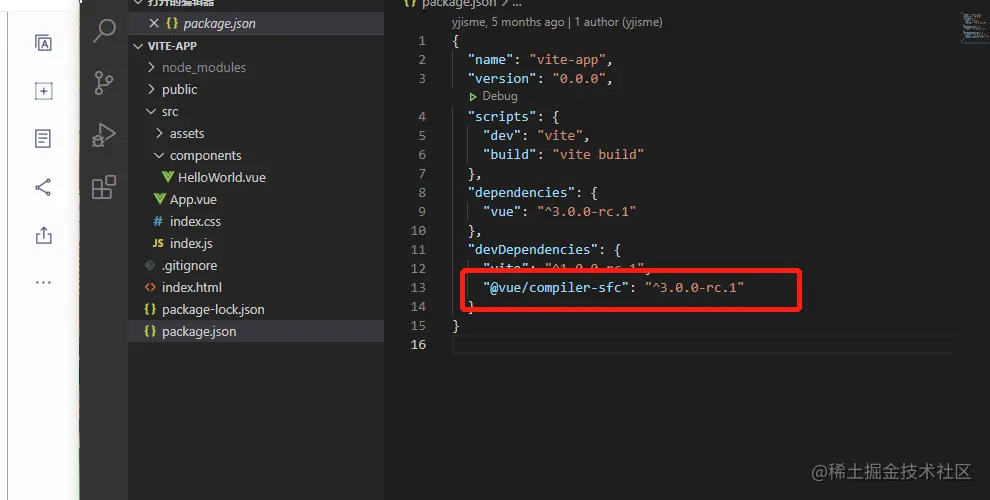Click the Vue icon beside HelloWorld.vue
Image resolution: width=990 pixels, height=500 pixels.
pos(167,177)
